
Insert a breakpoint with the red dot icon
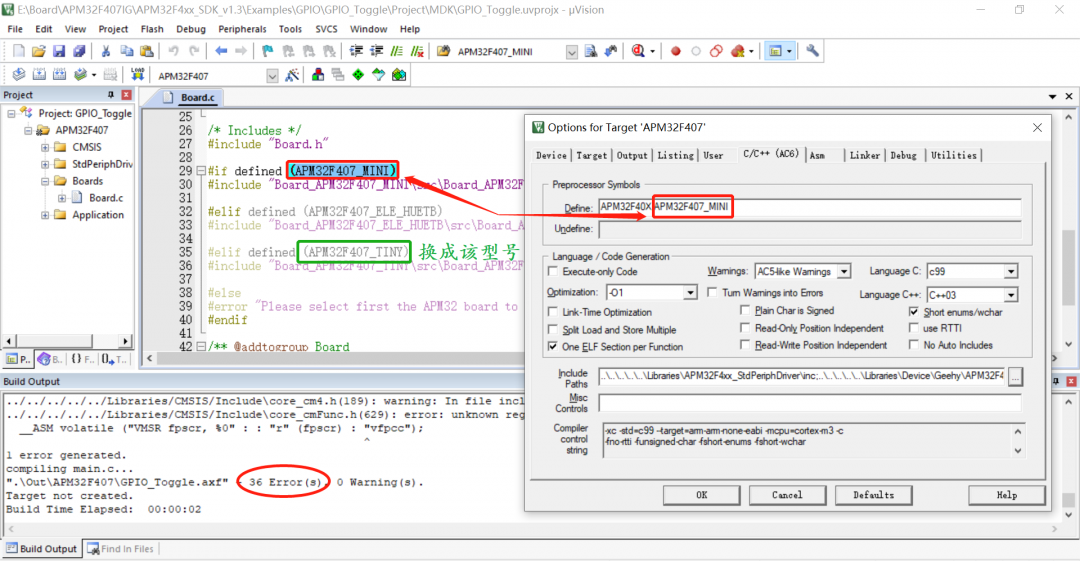point(676,51)
